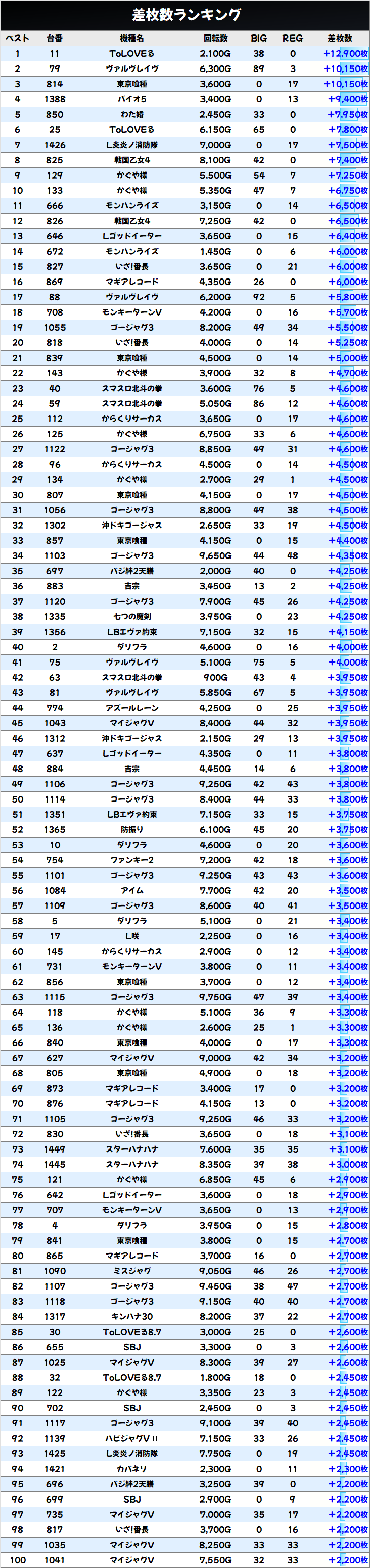Click the +6,750枚 value

click(348, 191)
